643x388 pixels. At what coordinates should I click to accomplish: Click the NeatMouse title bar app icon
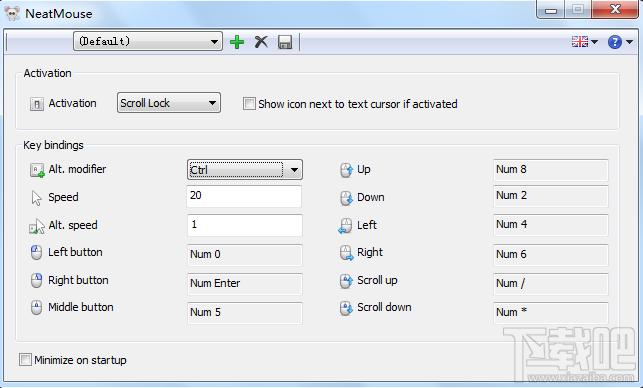(12, 14)
